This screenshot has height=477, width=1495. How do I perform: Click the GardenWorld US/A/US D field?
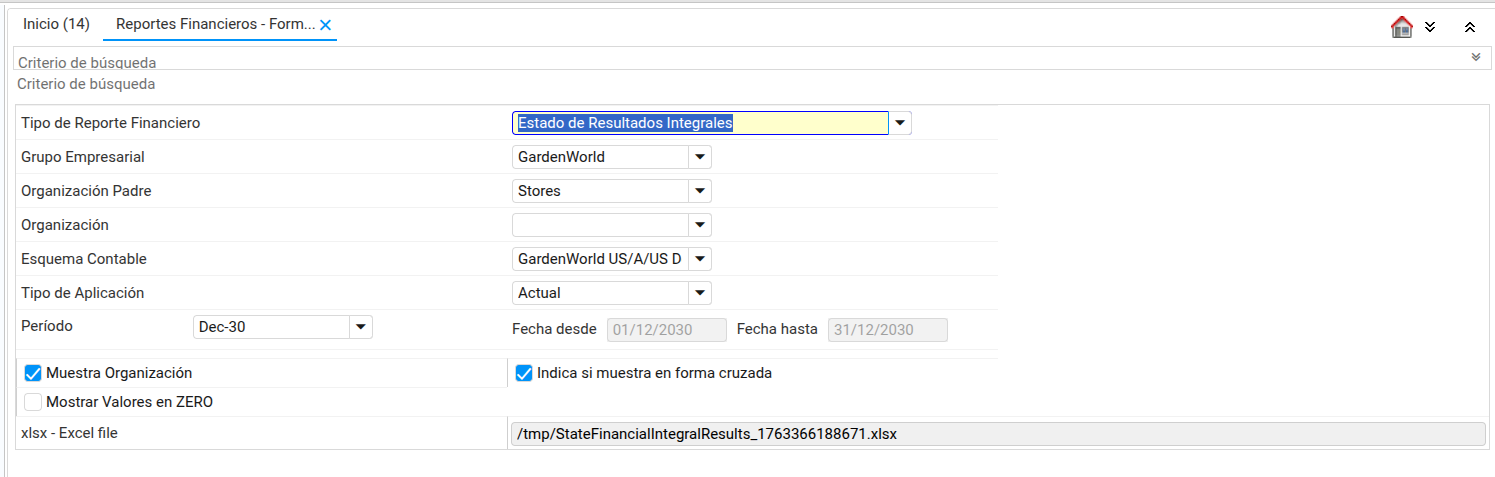click(600, 259)
